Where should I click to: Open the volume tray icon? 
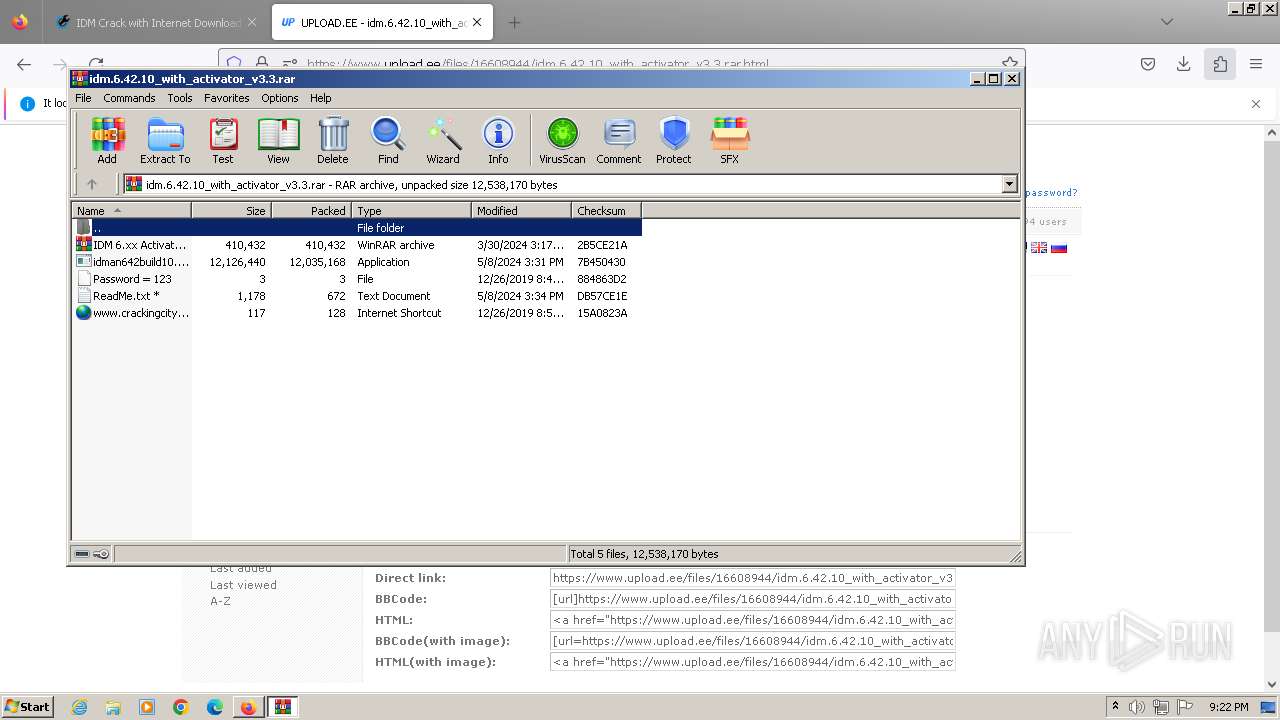pos(1137,707)
